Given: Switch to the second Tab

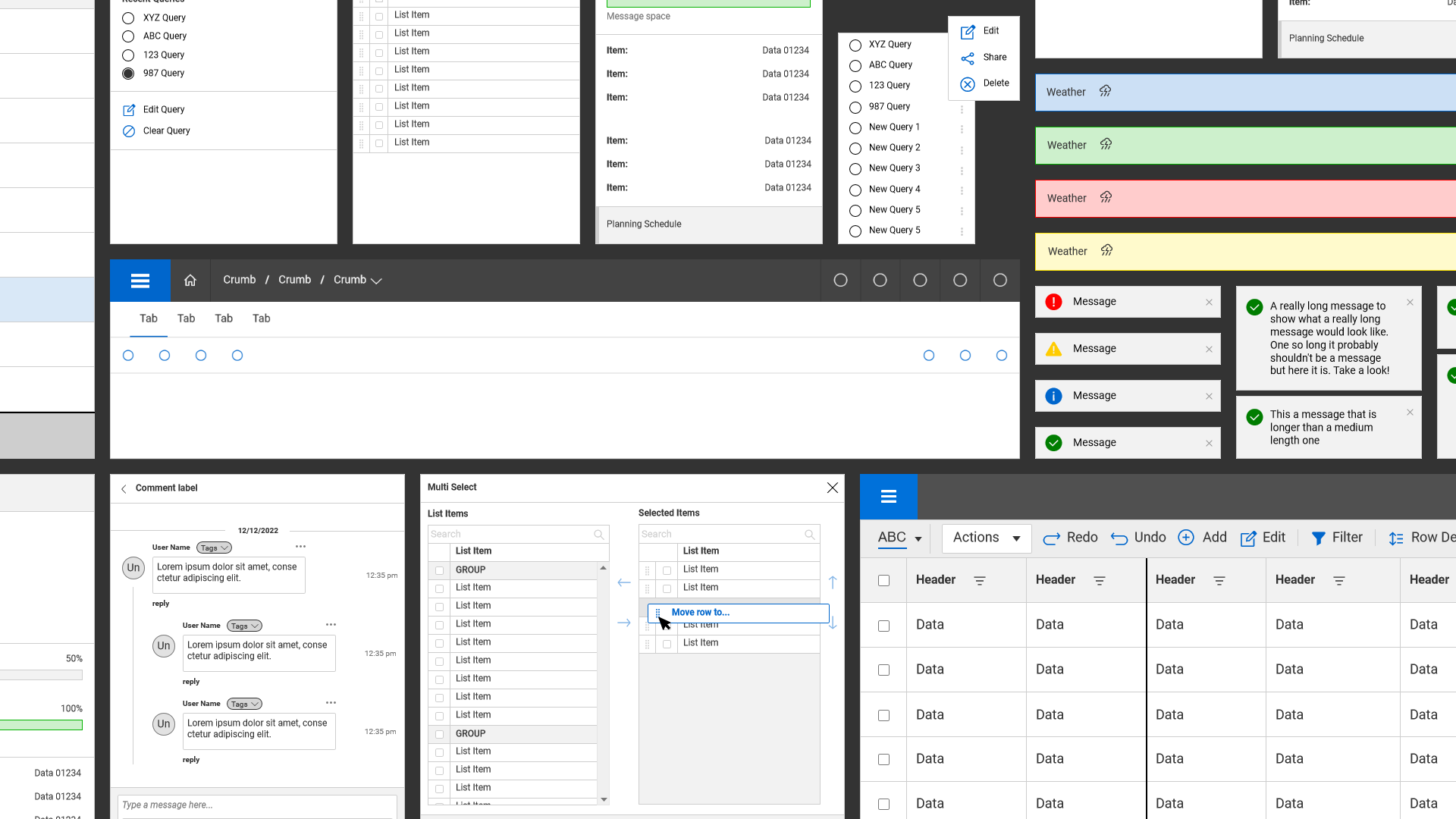Looking at the screenshot, I should coord(187,318).
